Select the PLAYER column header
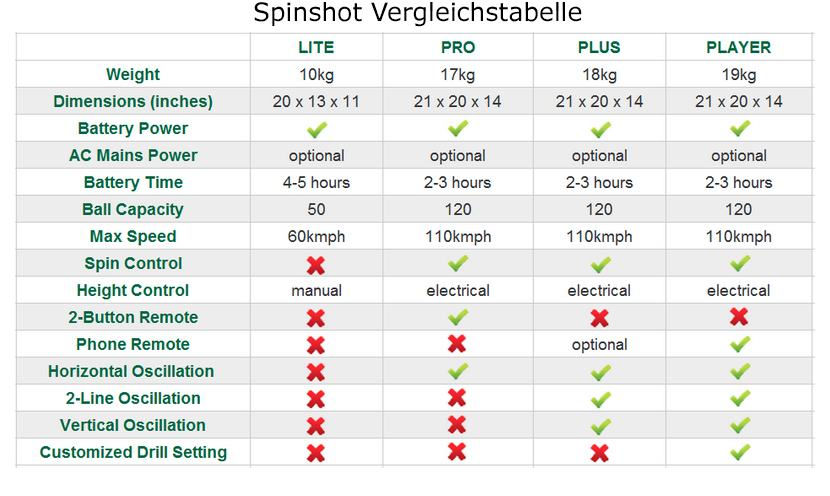This screenshot has height=496, width=830. pyautogui.click(x=739, y=47)
